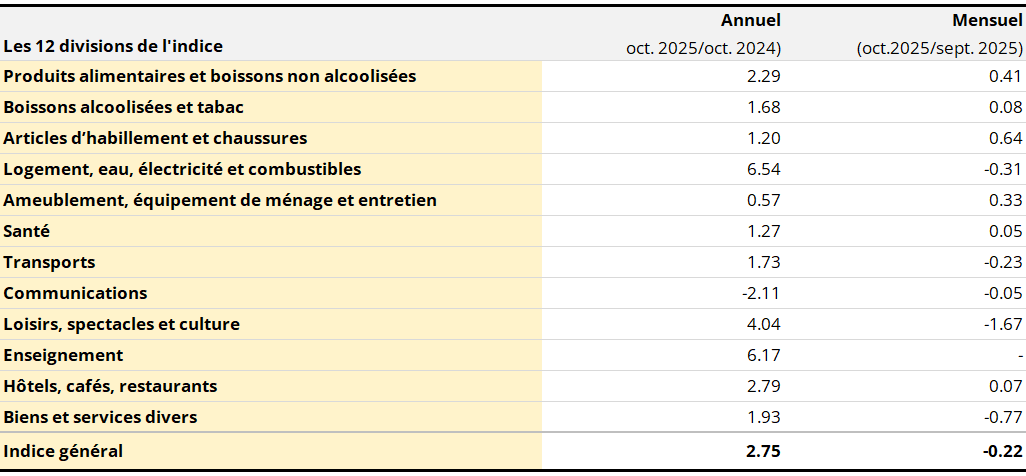Select the "Logement, eau, électricité et combustibles" row
The image size is (1026, 476).
click(182, 169)
